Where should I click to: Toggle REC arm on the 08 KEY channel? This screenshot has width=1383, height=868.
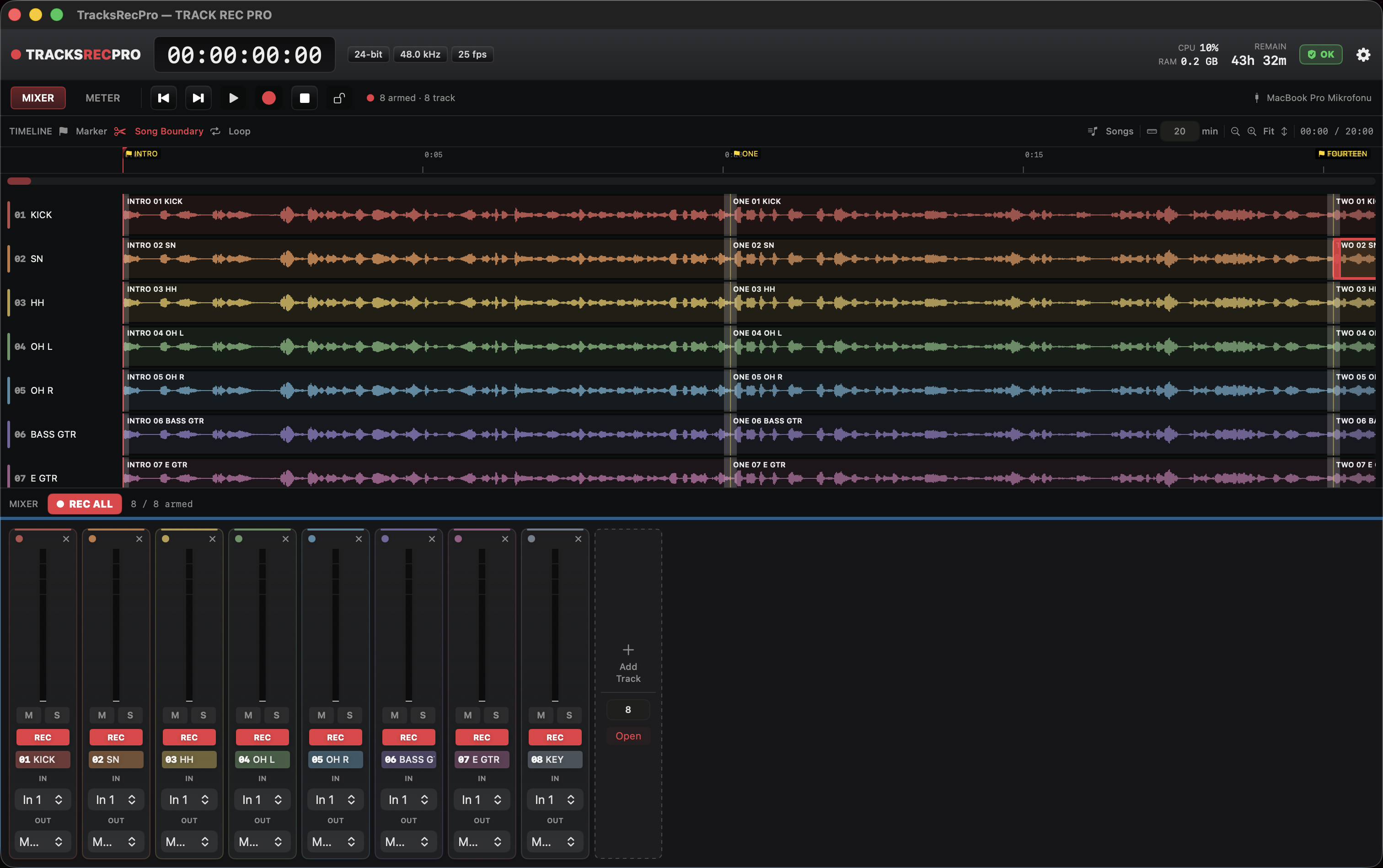(x=555, y=738)
